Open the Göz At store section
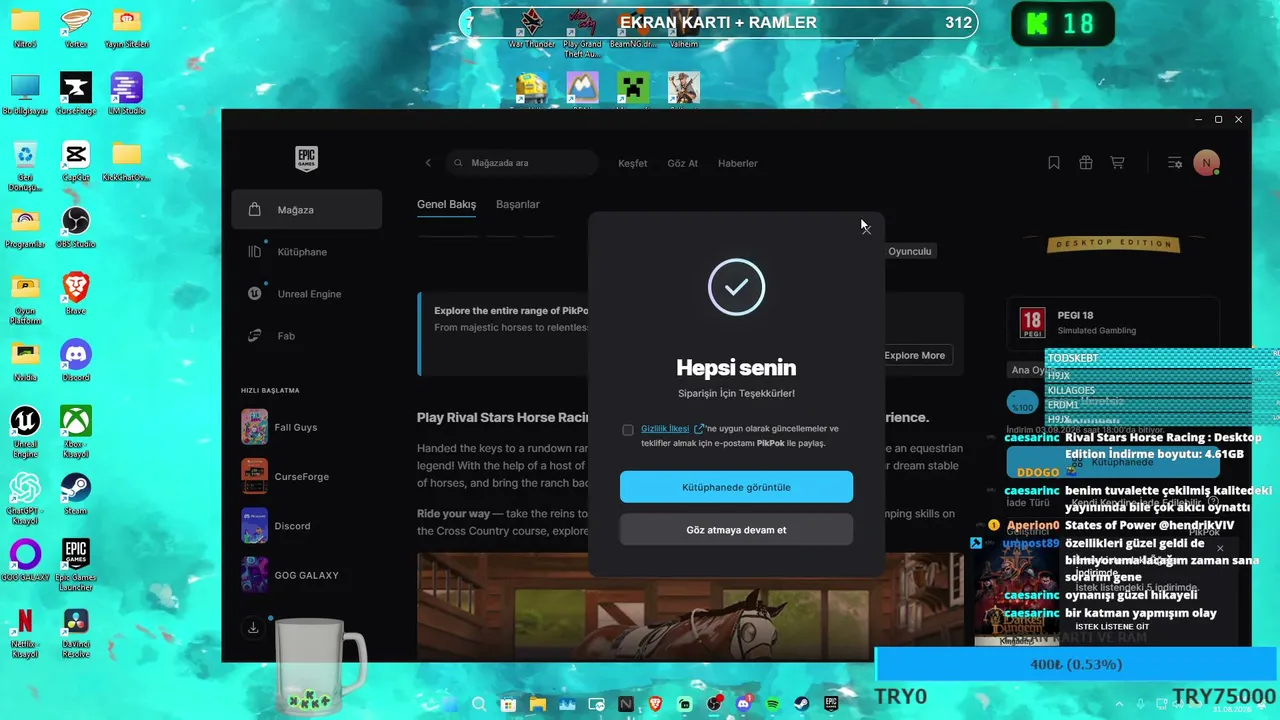Image resolution: width=1280 pixels, height=720 pixels. point(683,163)
